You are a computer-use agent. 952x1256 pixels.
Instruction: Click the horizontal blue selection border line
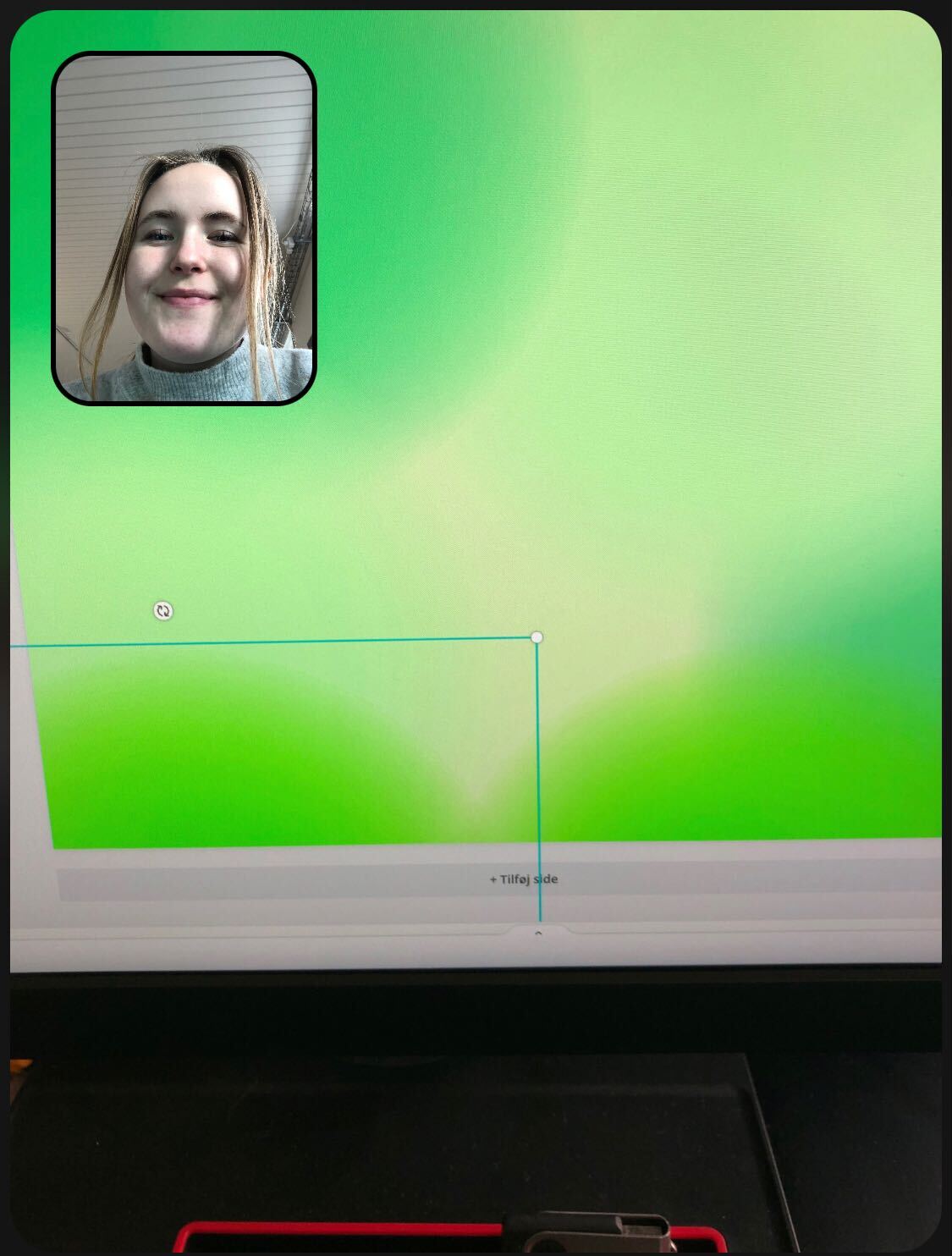[x=271, y=642]
